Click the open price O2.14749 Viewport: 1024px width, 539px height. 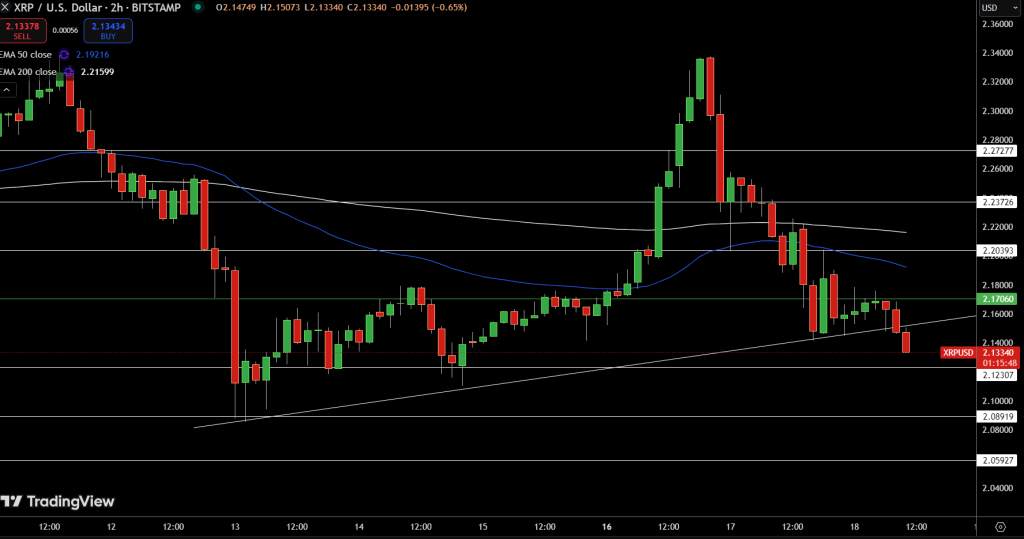click(236, 7)
